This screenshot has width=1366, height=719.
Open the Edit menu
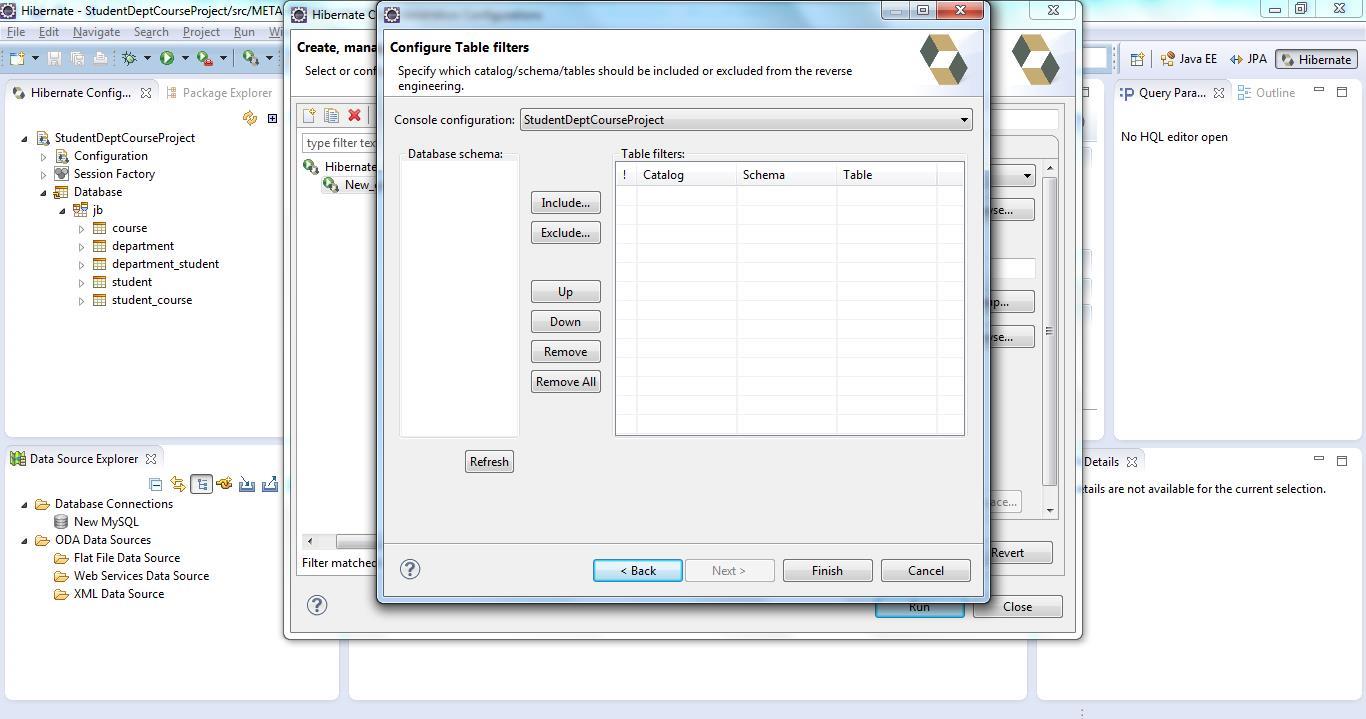point(48,32)
